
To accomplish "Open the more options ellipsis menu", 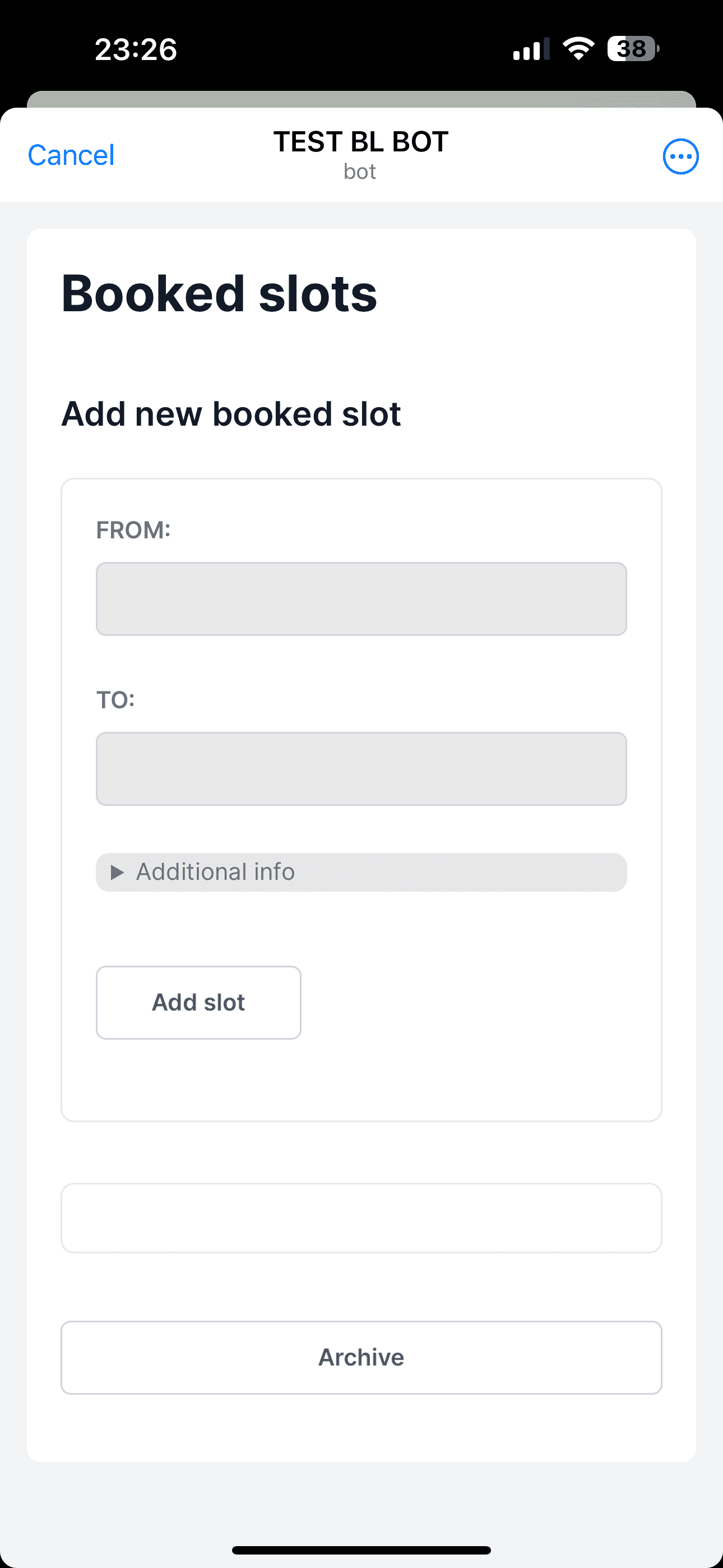I will point(680,156).
